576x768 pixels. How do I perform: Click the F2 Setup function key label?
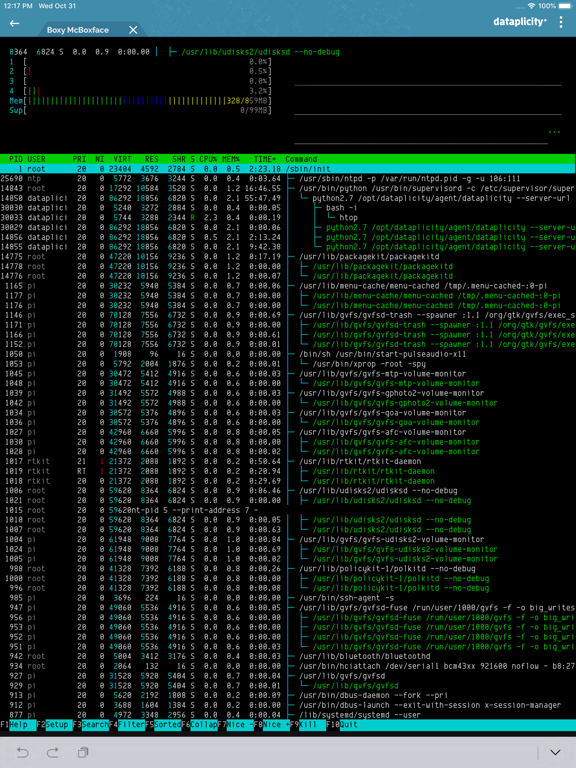pyautogui.click(x=52, y=724)
